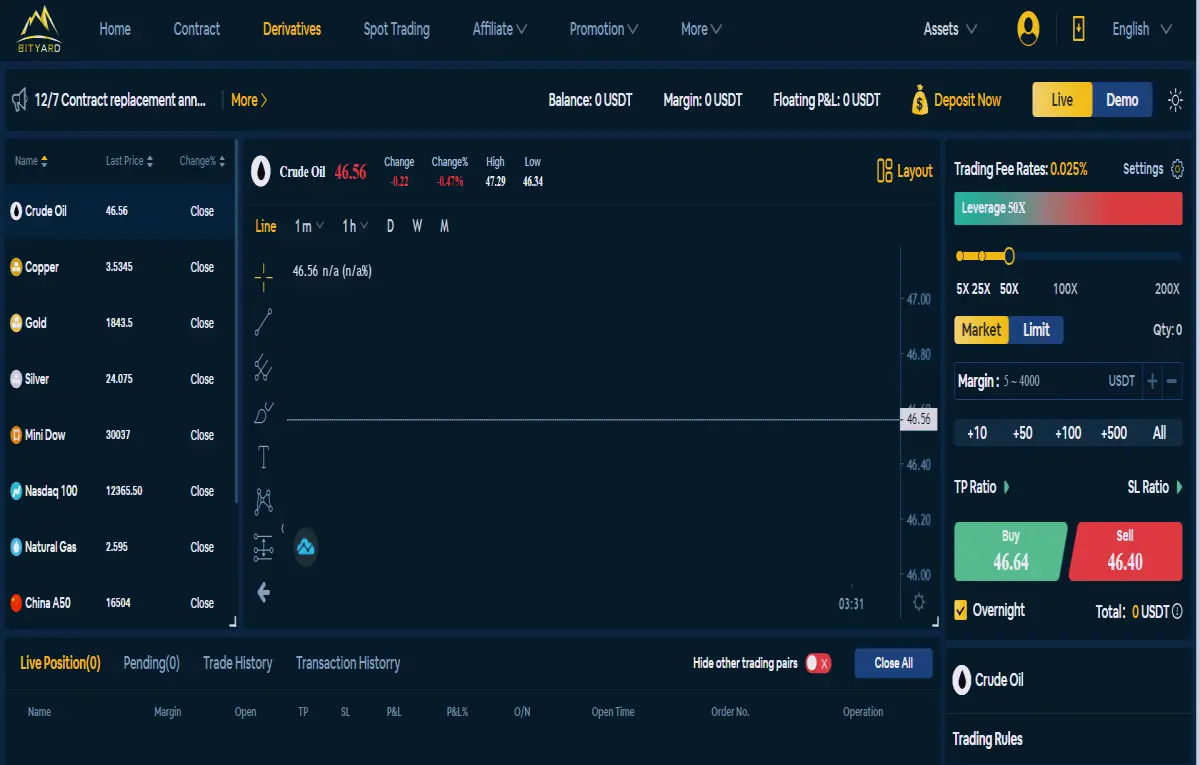Toggle Hide other trading pairs switch
The image size is (1200, 765).
point(818,663)
